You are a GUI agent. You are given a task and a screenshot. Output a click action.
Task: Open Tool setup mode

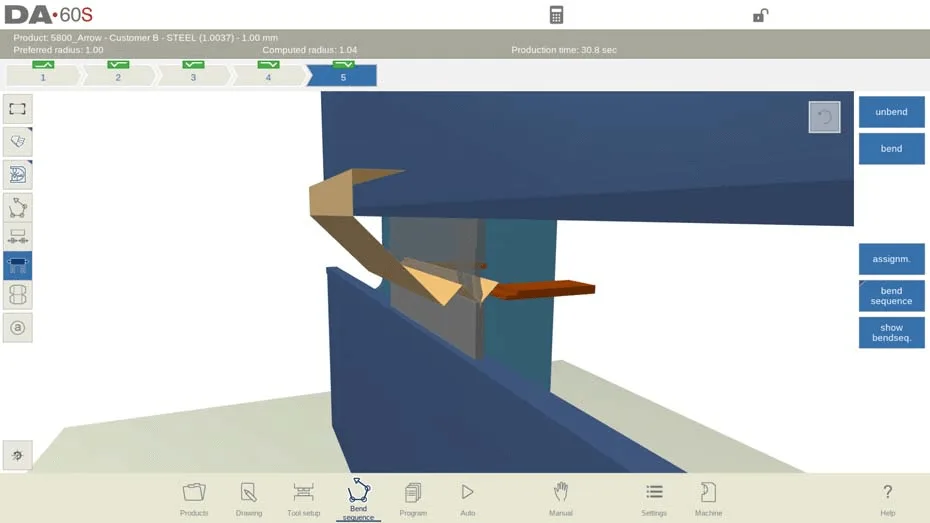[x=304, y=499]
